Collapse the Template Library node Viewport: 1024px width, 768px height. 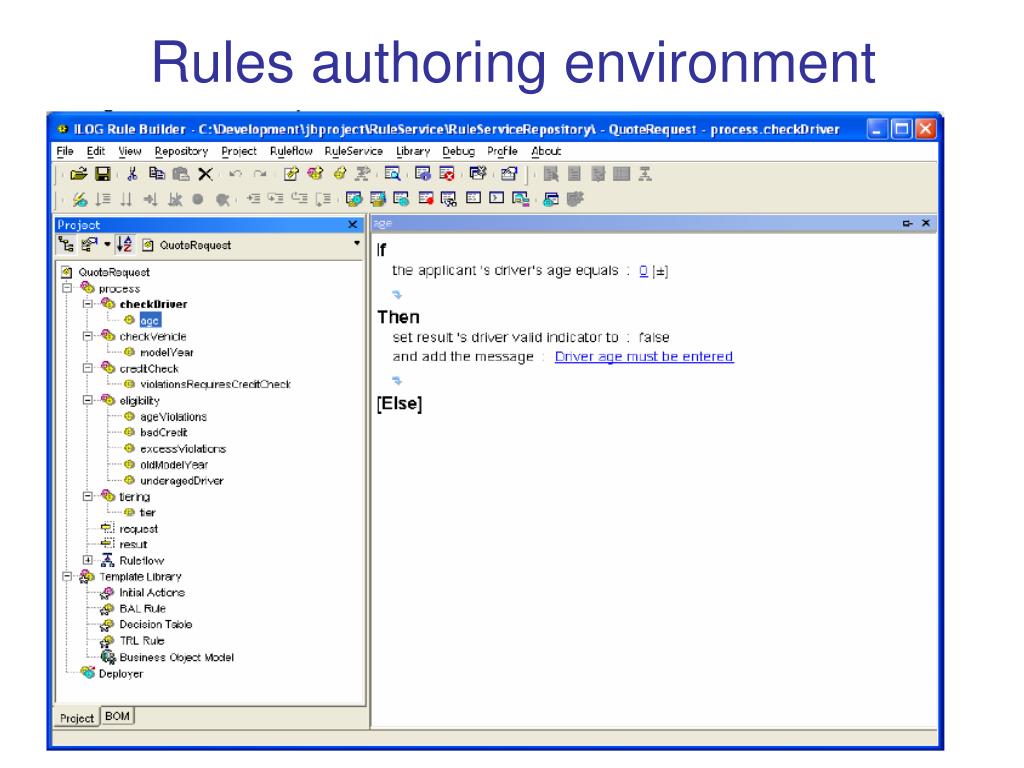(x=67, y=577)
